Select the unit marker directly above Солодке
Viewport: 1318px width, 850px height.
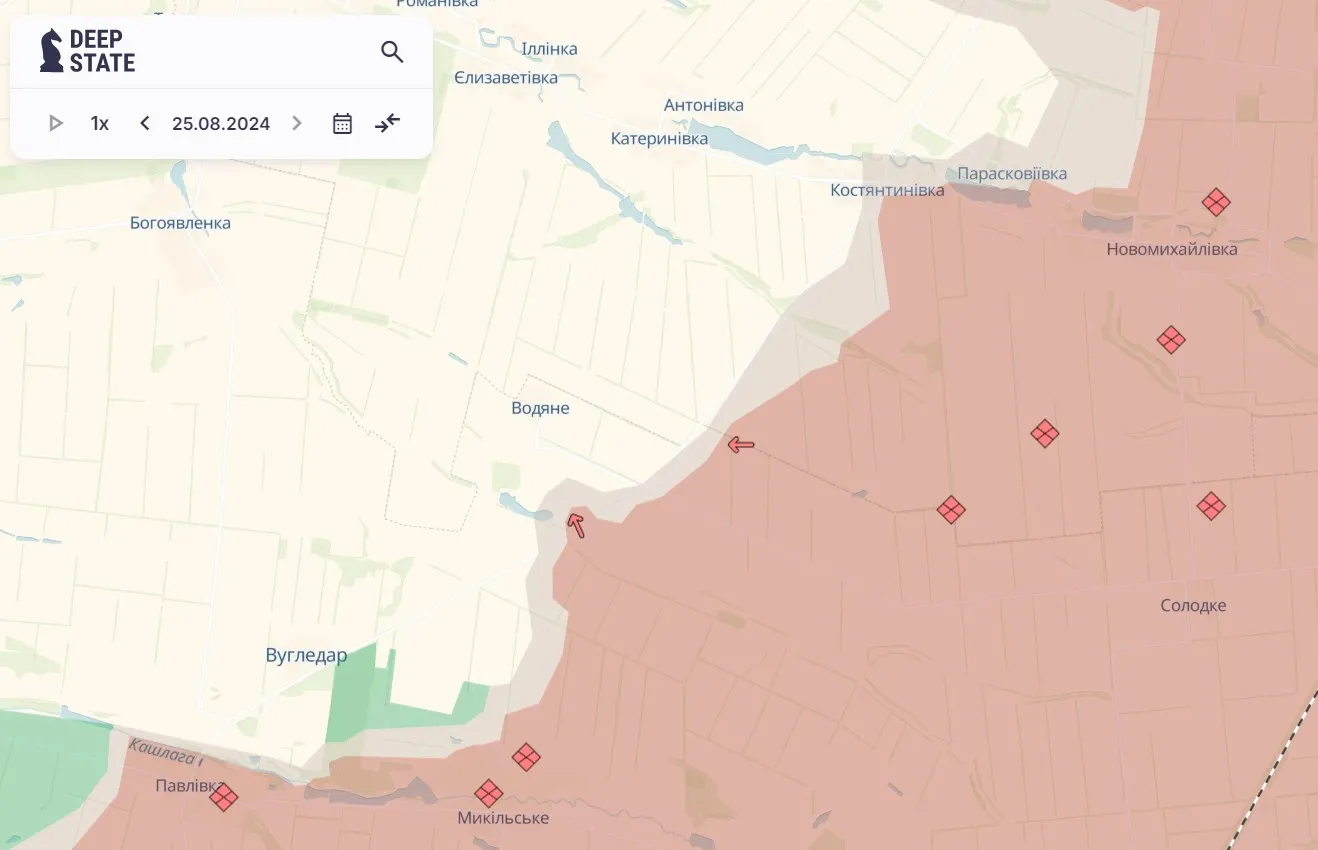click(x=1211, y=506)
